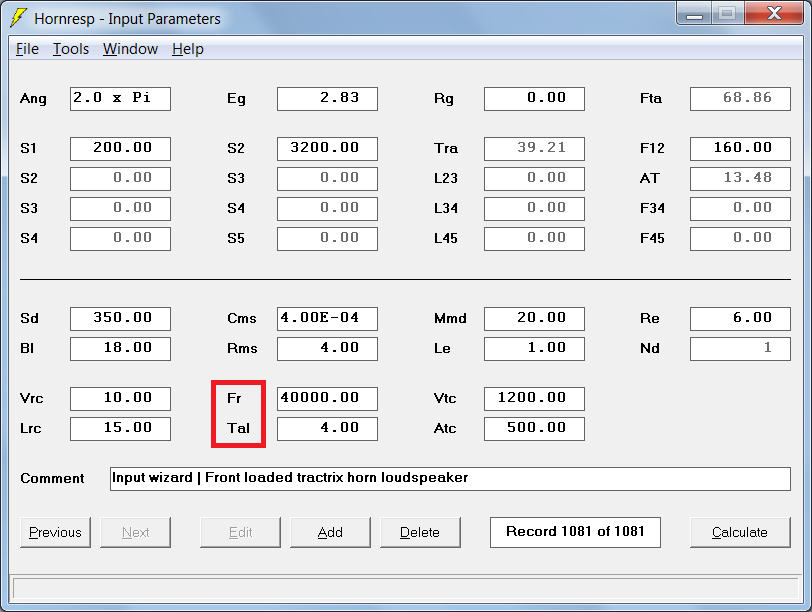Open the Window menu
The width and height of the screenshot is (812, 612).
click(x=130, y=49)
